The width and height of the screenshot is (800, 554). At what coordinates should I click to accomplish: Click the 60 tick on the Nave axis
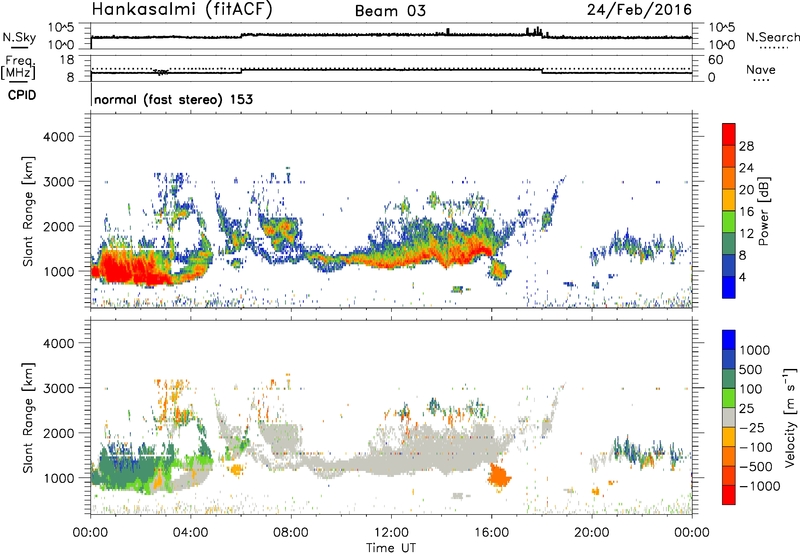click(715, 60)
